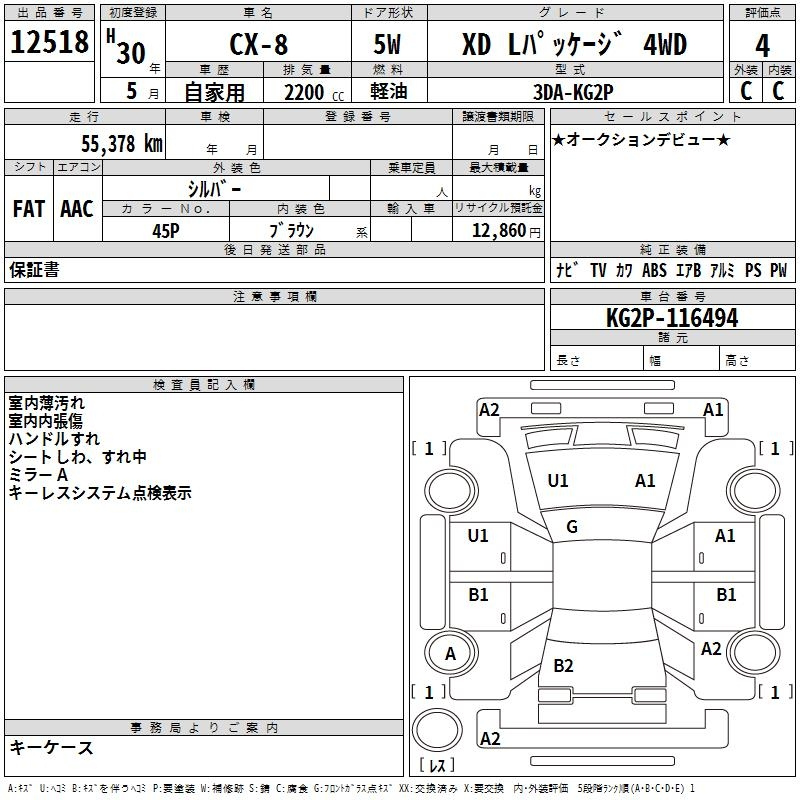The width and height of the screenshot is (800, 800).
Task: Select the B2 mark on the rear hatch
Action: [x=563, y=666]
